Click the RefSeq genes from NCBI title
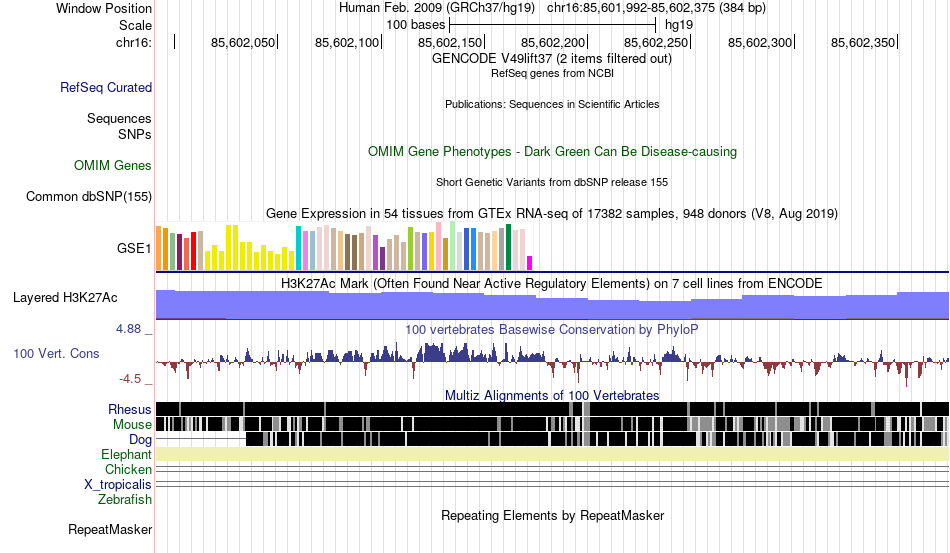This screenshot has height=553, width=950. pos(552,73)
